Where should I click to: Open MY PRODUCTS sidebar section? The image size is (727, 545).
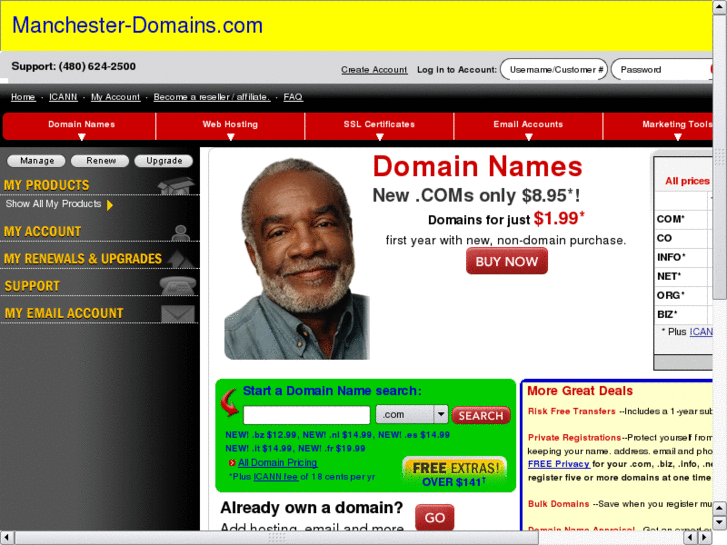coord(46,185)
